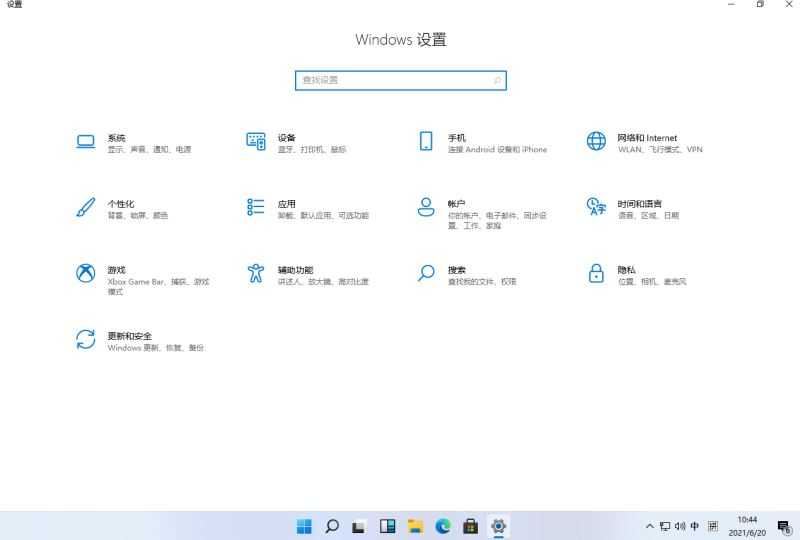Expand hidden tray icons chevron

(649, 526)
